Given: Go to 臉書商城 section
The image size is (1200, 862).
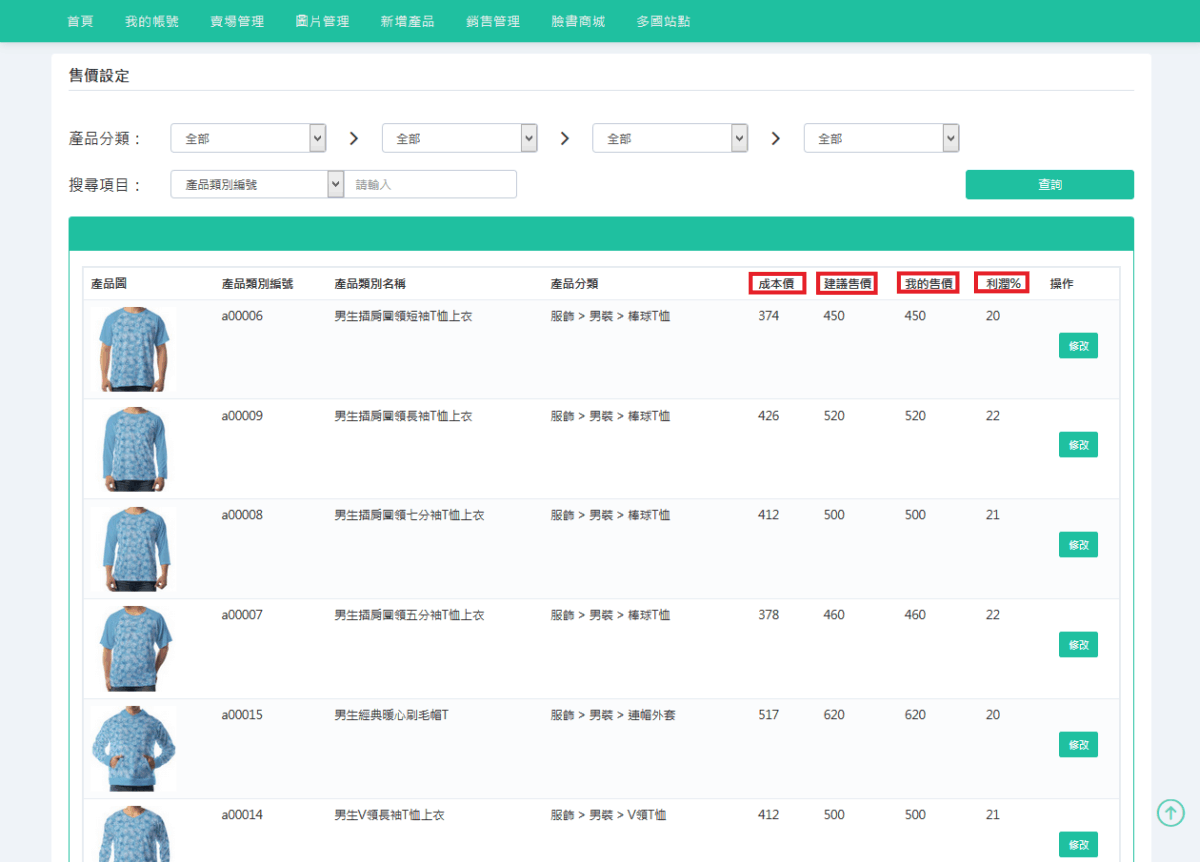Looking at the screenshot, I should [x=577, y=20].
